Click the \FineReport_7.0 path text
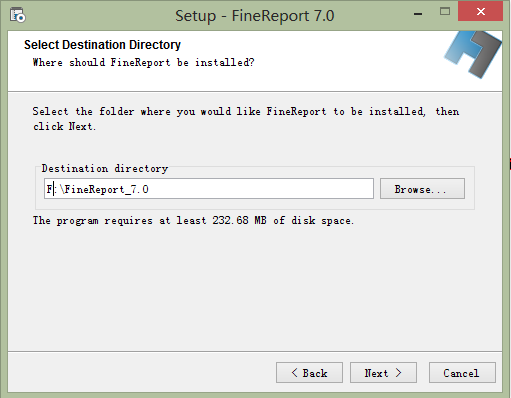This screenshot has width=511, height=398. coord(104,190)
